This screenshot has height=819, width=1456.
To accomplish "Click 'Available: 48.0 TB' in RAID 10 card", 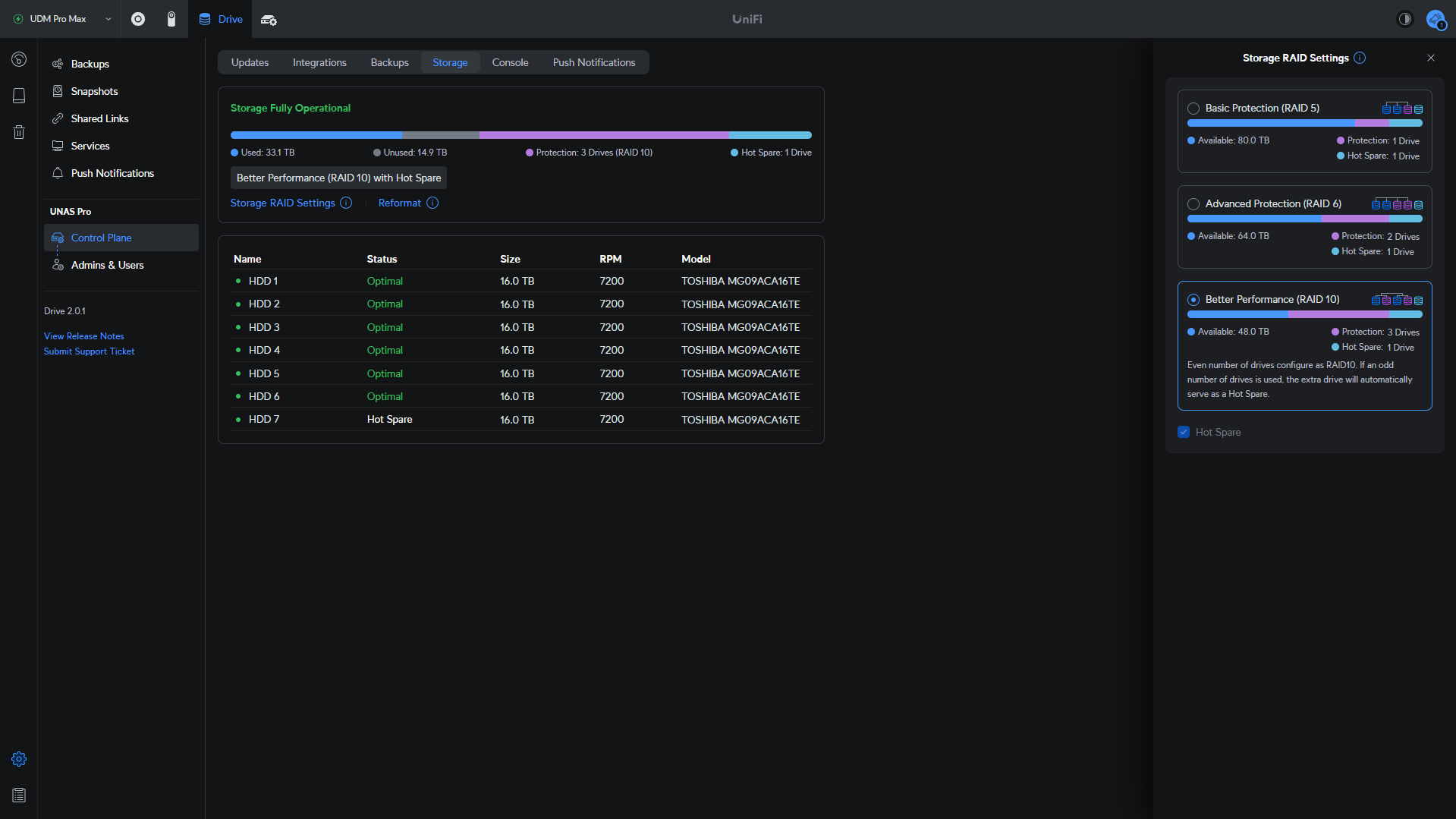I will pyautogui.click(x=1228, y=332).
